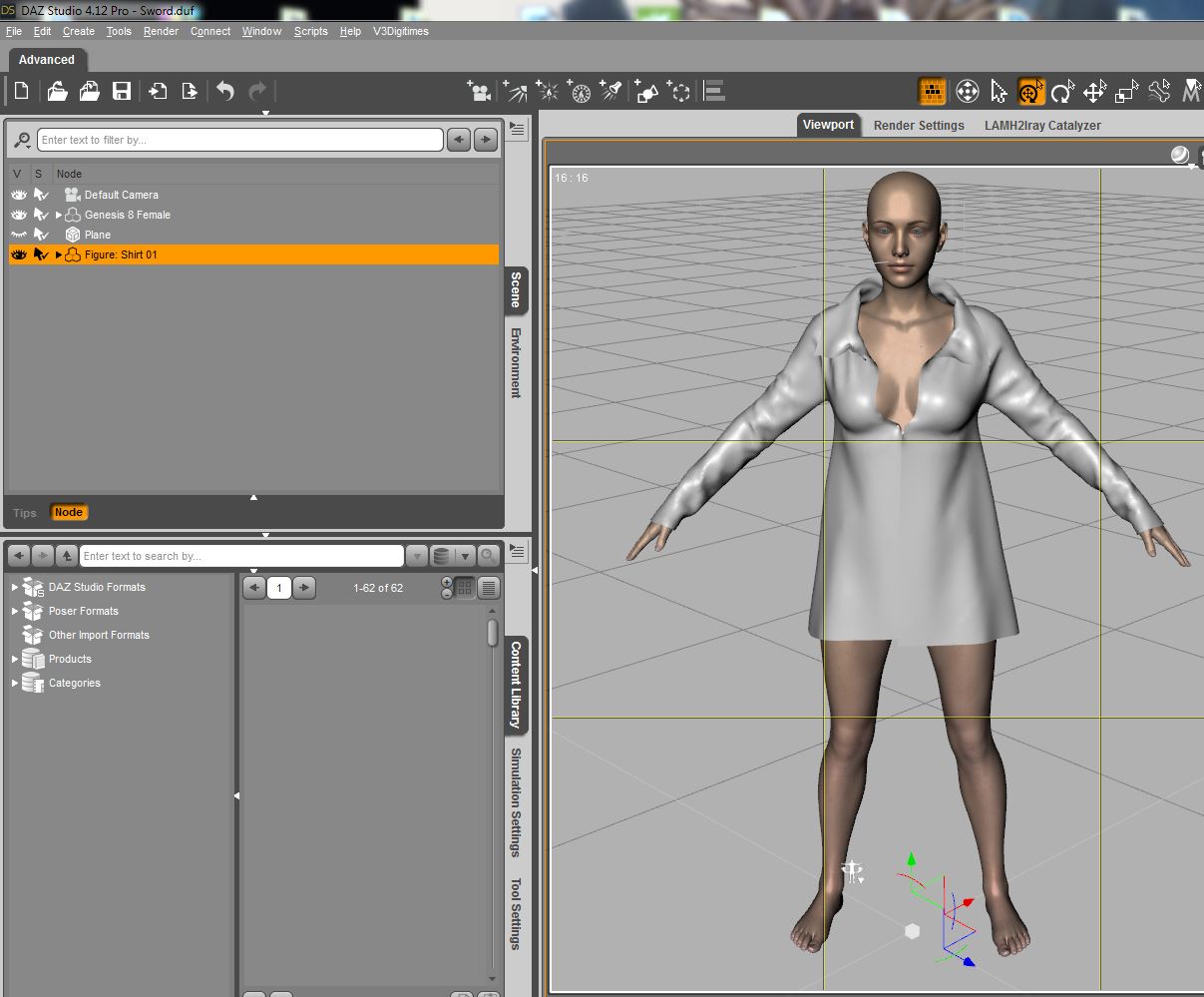1204x997 pixels.
Task: Expand the DAZ Studio Formats folder
Action: (15, 587)
